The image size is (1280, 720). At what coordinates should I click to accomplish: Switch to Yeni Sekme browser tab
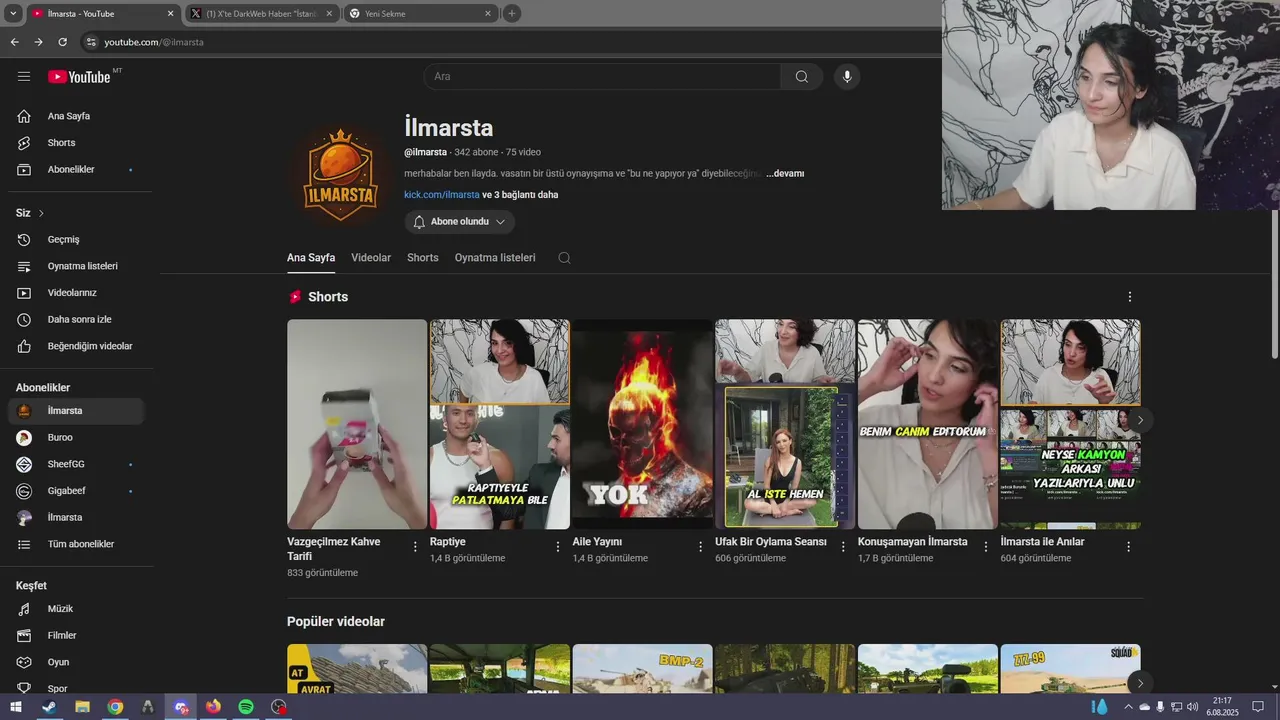click(420, 14)
